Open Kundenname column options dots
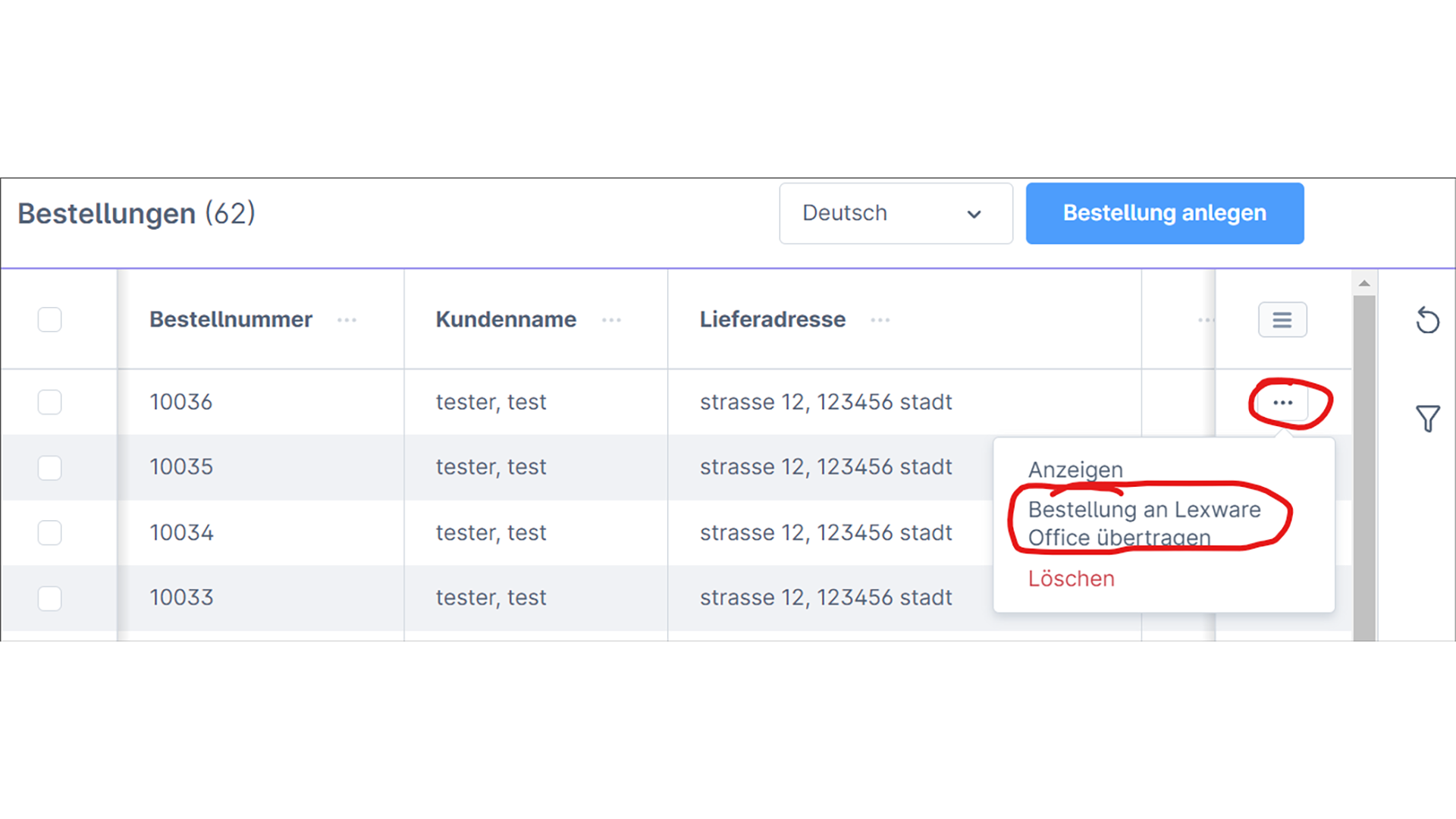This screenshot has width=1456, height=819. tap(611, 320)
